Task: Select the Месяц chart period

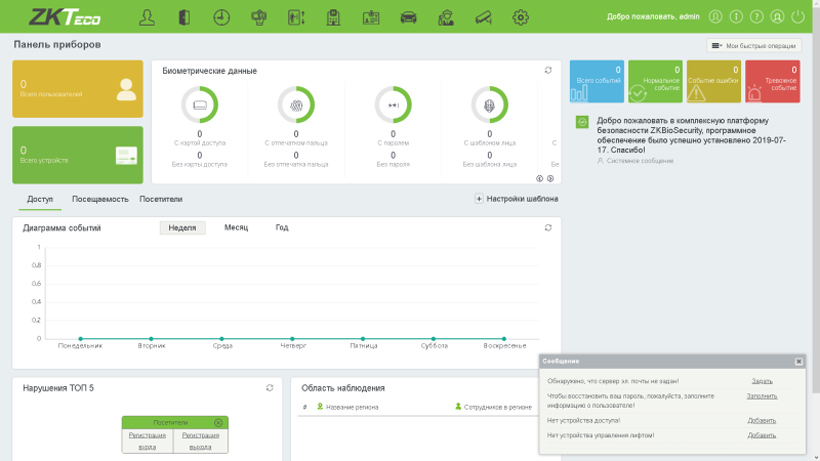Action: [236, 228]
